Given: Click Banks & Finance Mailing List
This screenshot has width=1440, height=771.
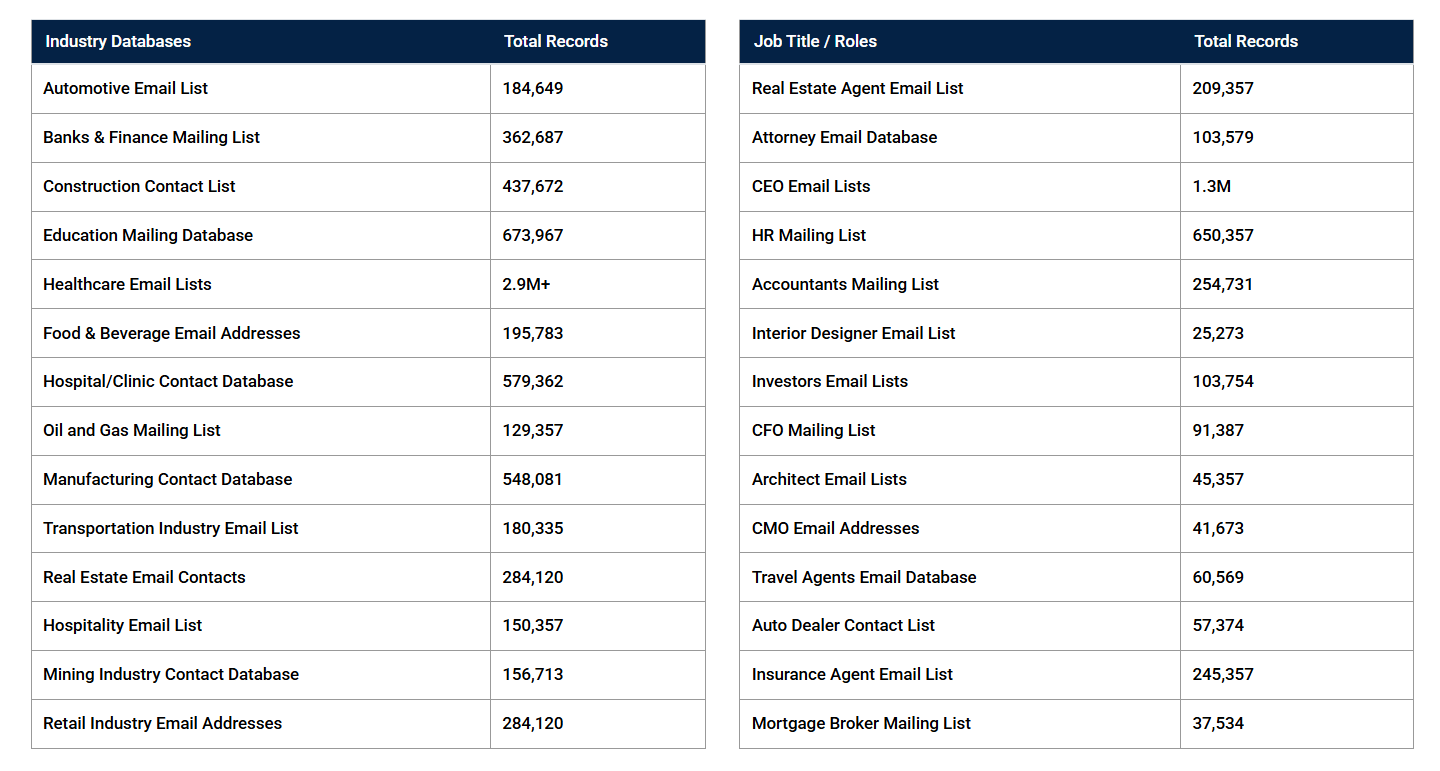Looking at the screenshot, I should pos(151,137).
